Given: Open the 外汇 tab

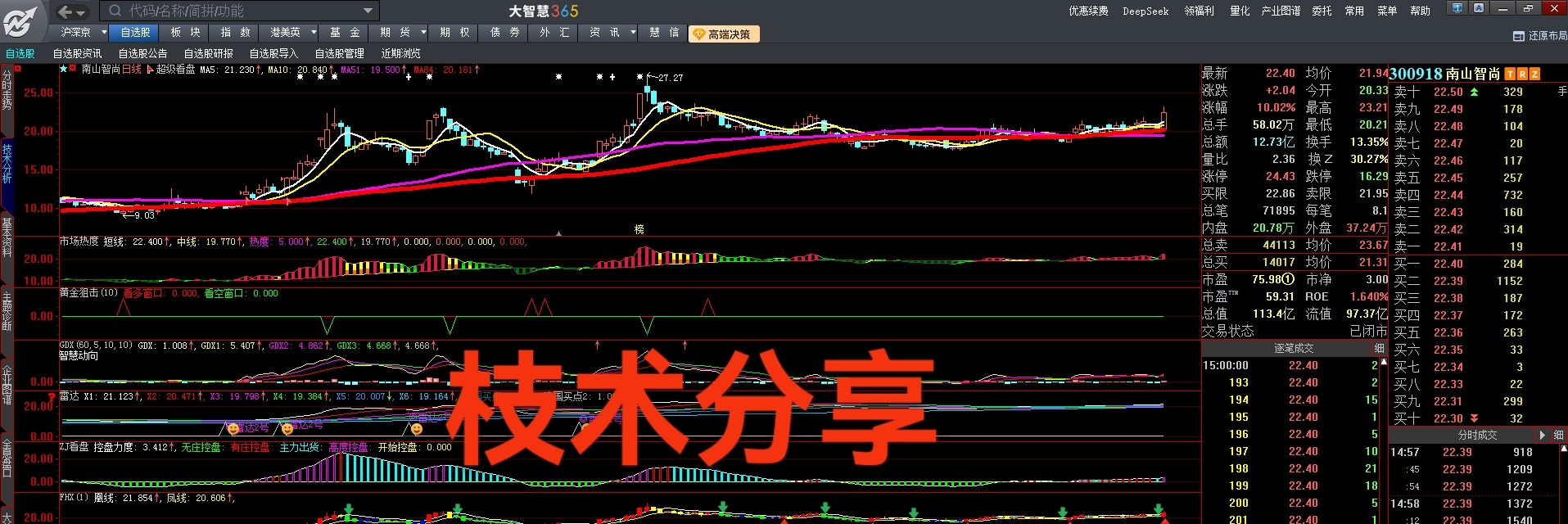Looking at the screenshot, I should pyautogui.click(x=554, y=33).
